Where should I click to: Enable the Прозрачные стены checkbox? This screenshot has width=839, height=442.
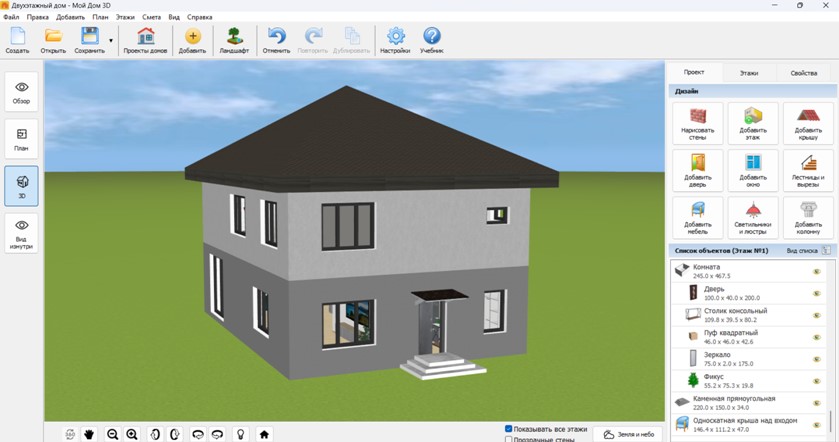[509, 439]
